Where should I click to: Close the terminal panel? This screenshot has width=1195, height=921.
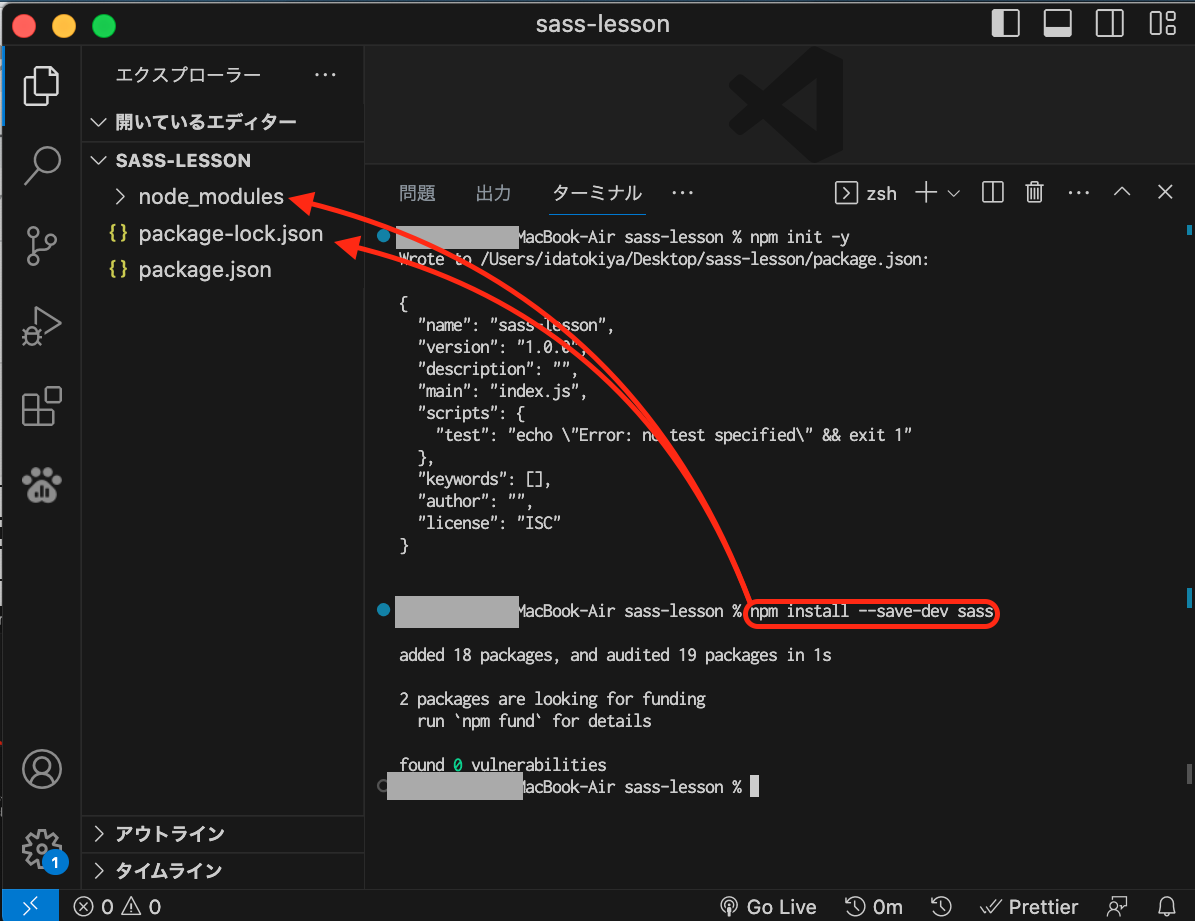1165,191
